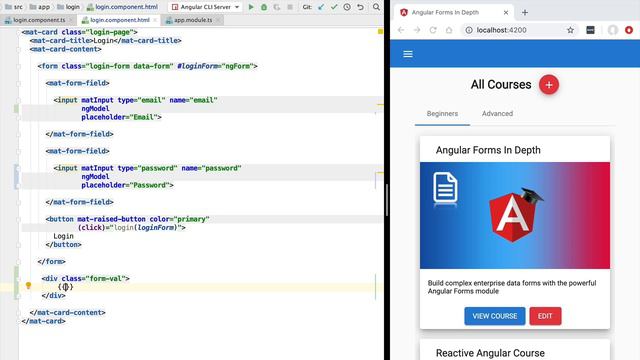Go forward in the browser

click(417, 30)
